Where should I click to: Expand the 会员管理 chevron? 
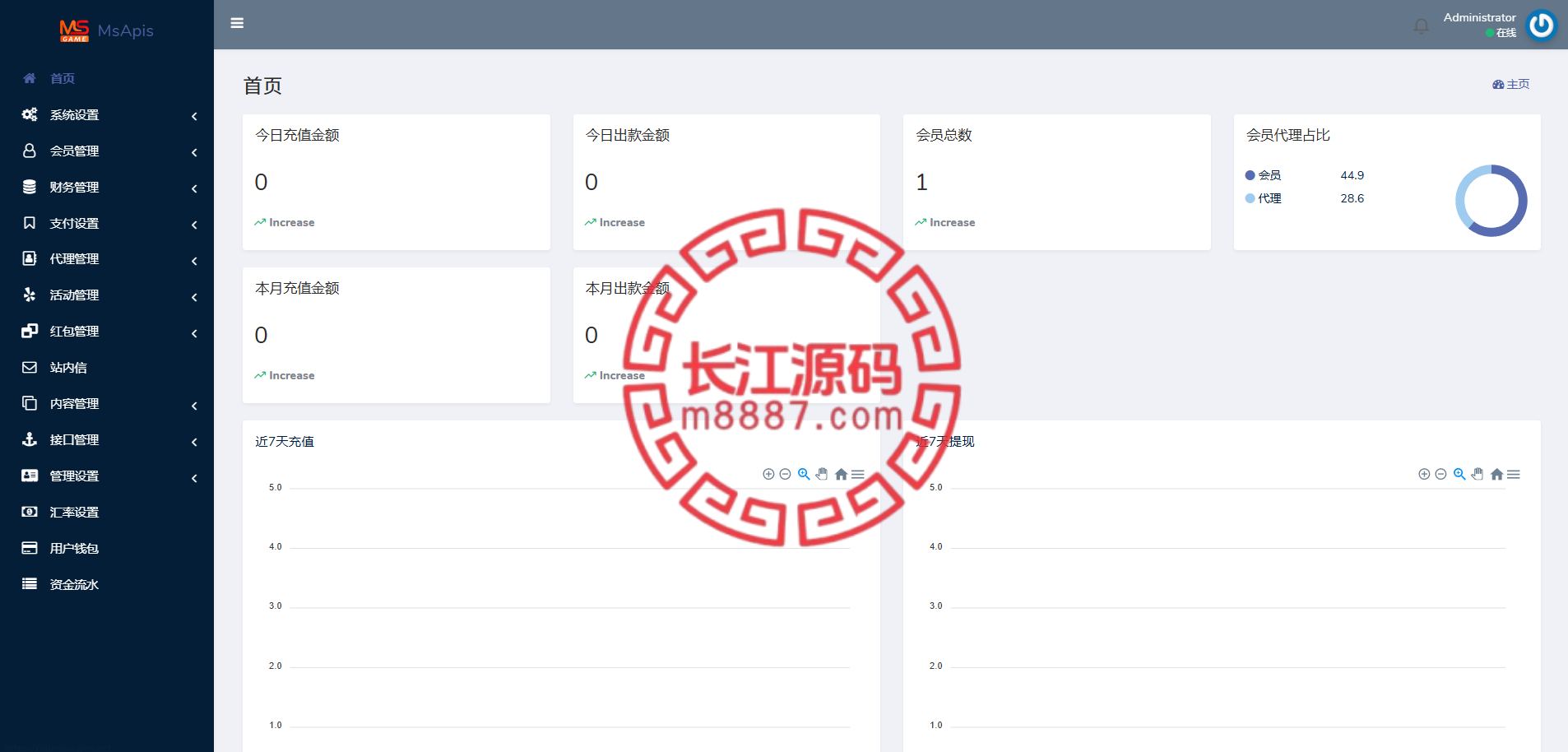(x=194, y=152)
